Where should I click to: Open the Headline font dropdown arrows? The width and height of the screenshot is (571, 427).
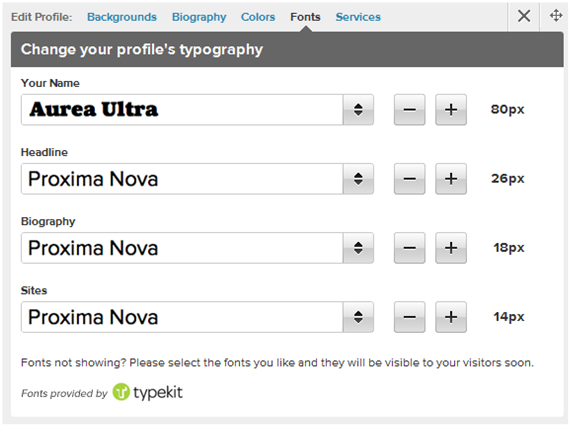point(358,179)
